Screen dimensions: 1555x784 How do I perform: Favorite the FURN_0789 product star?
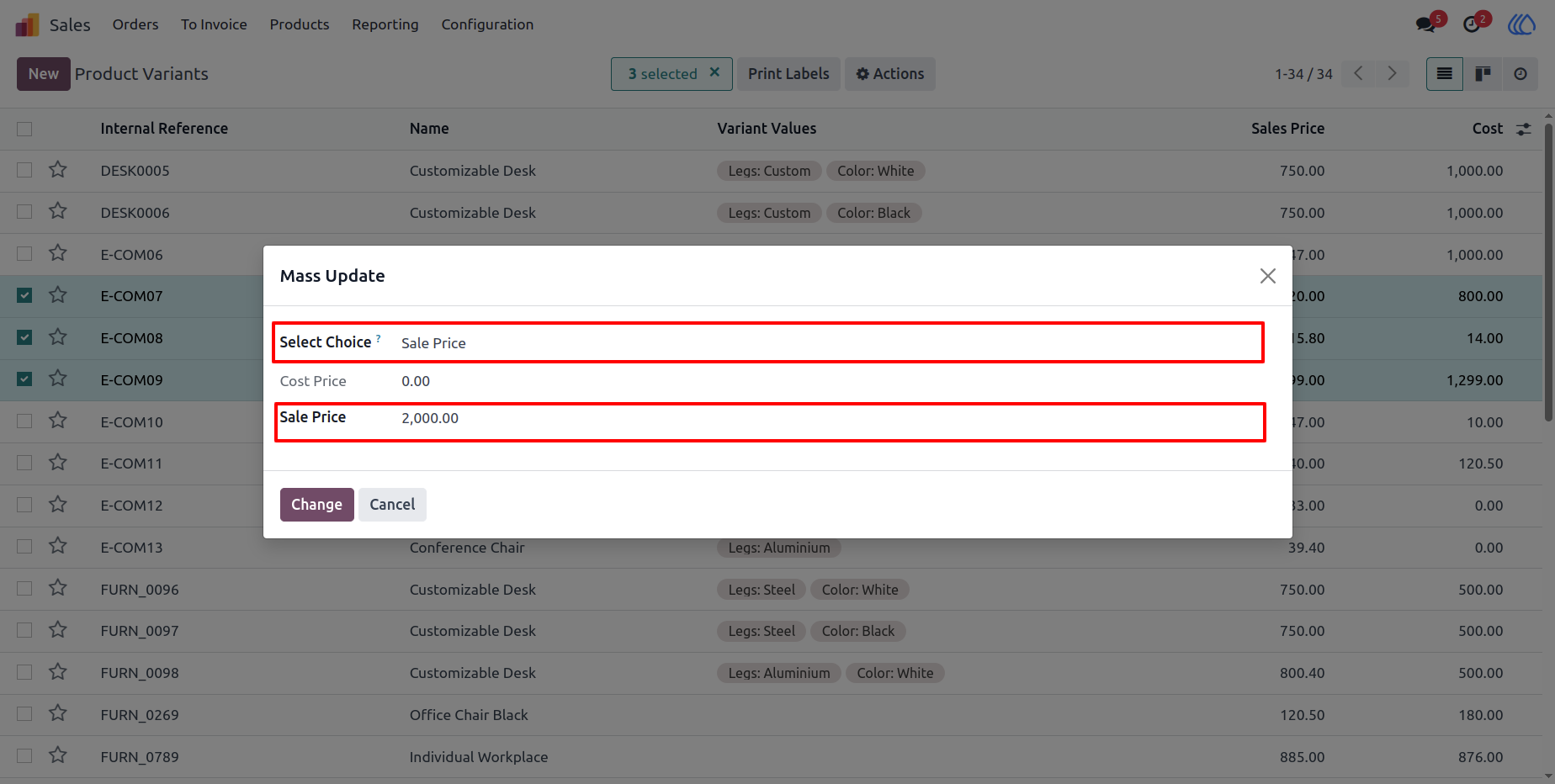(58, 755)
